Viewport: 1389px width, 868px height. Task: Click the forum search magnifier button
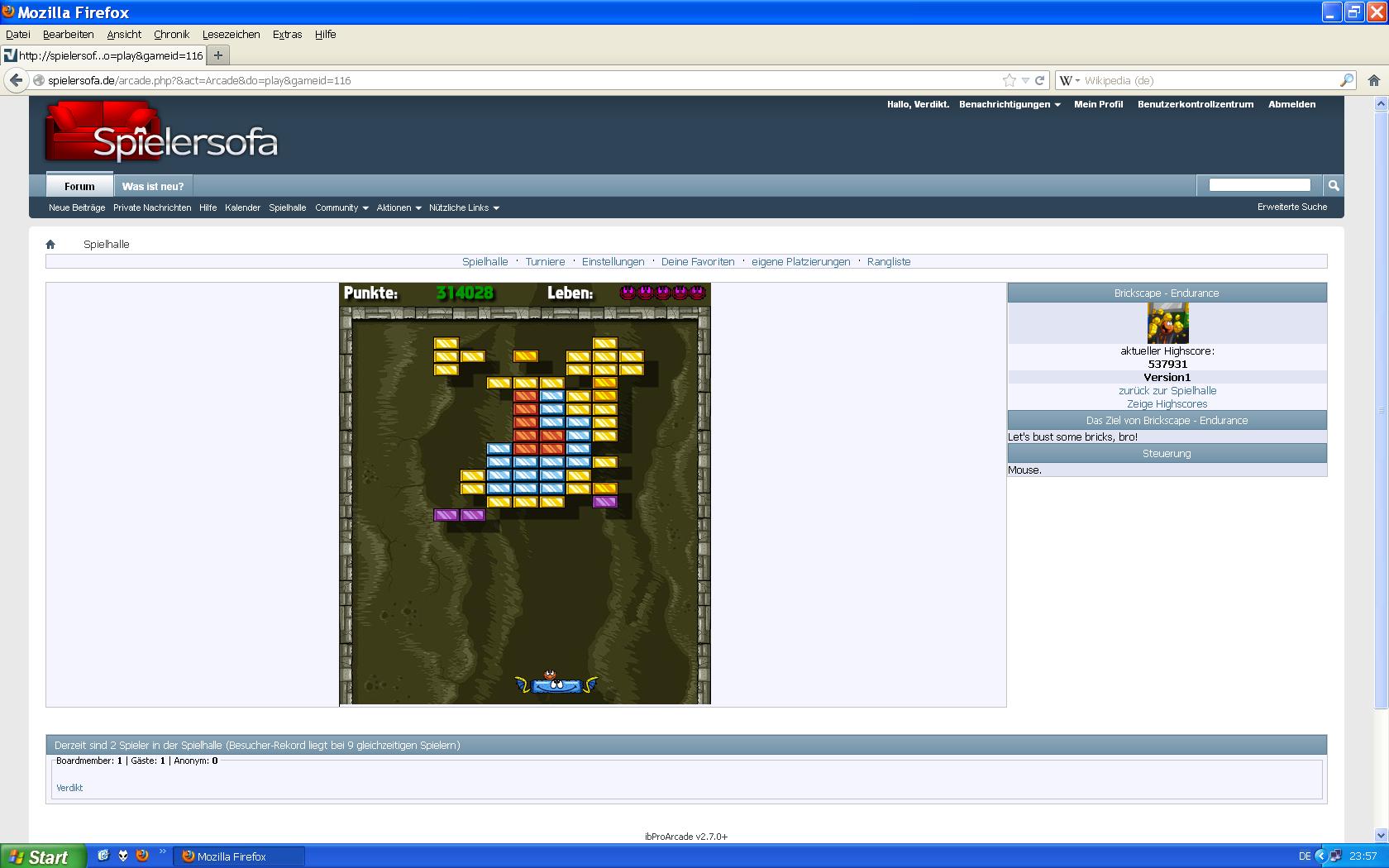1333,185
